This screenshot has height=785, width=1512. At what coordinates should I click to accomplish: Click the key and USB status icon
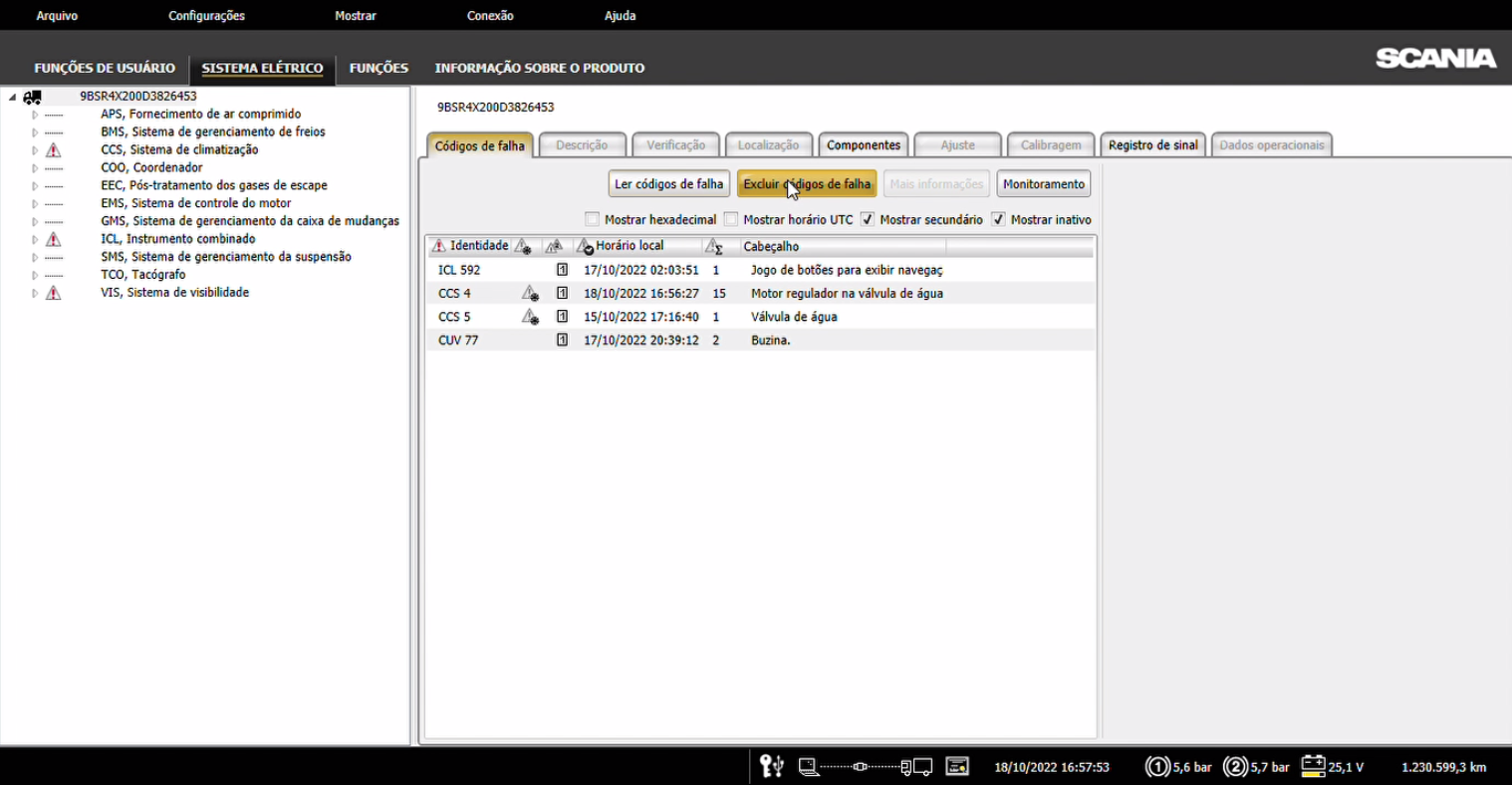click(771, 766)
